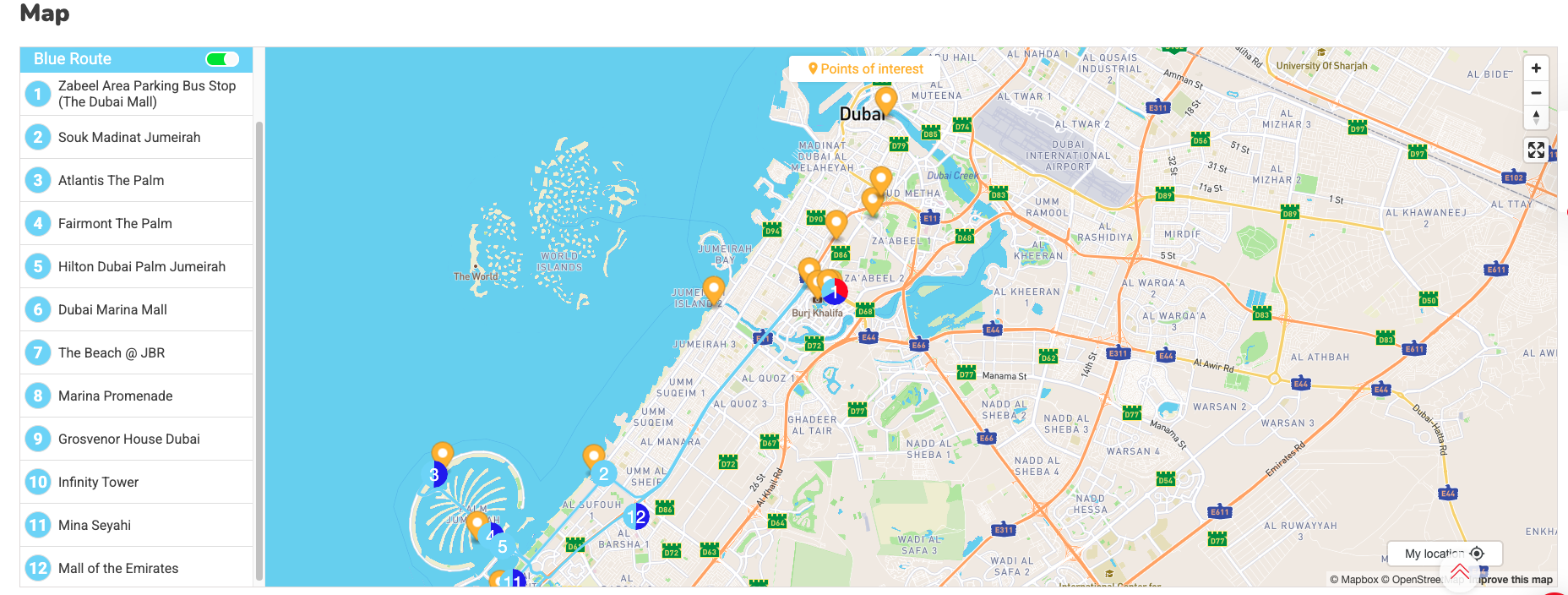Reset map bearing with compass icon

click(1536, 117)
